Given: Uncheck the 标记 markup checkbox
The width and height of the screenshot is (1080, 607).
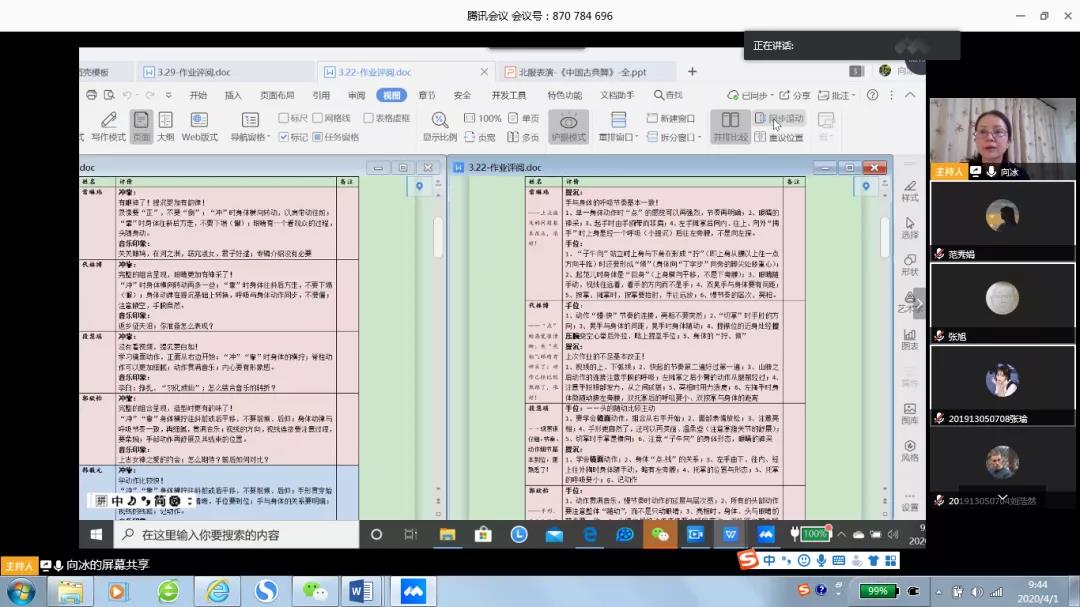Looking at the screenshot, I should [x=284, y=137].
